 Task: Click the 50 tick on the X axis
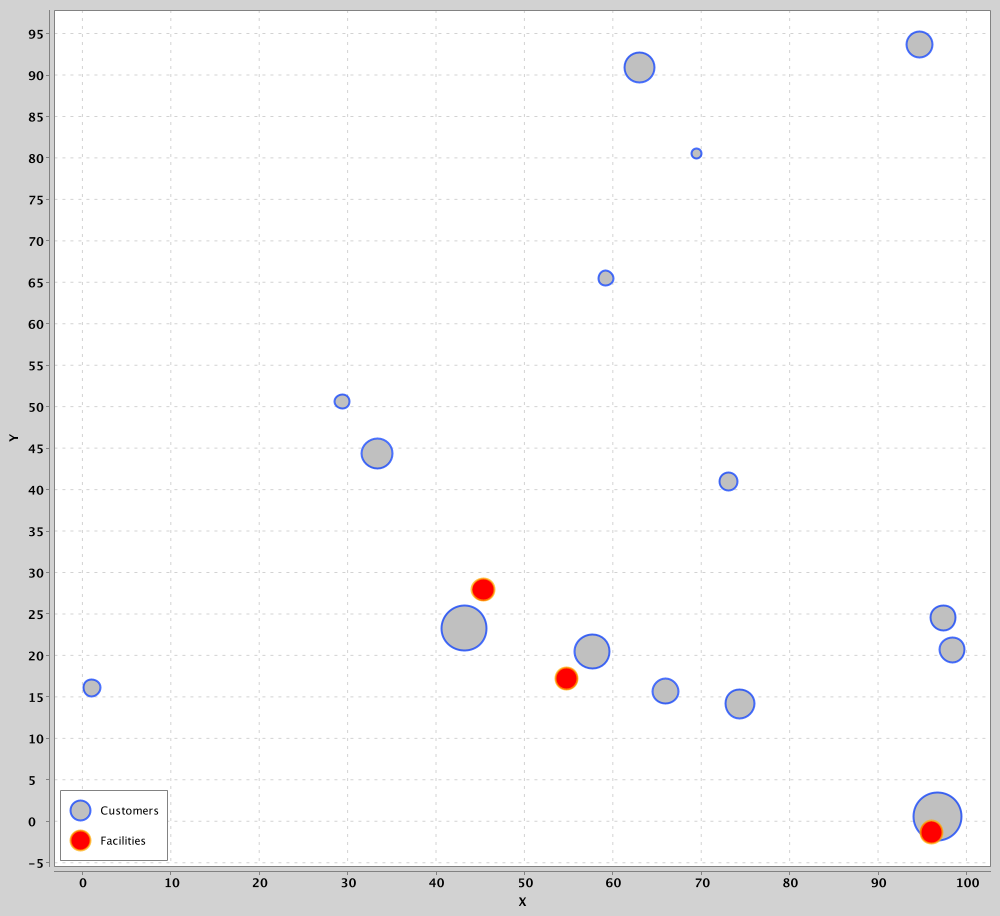click(525, 883)
